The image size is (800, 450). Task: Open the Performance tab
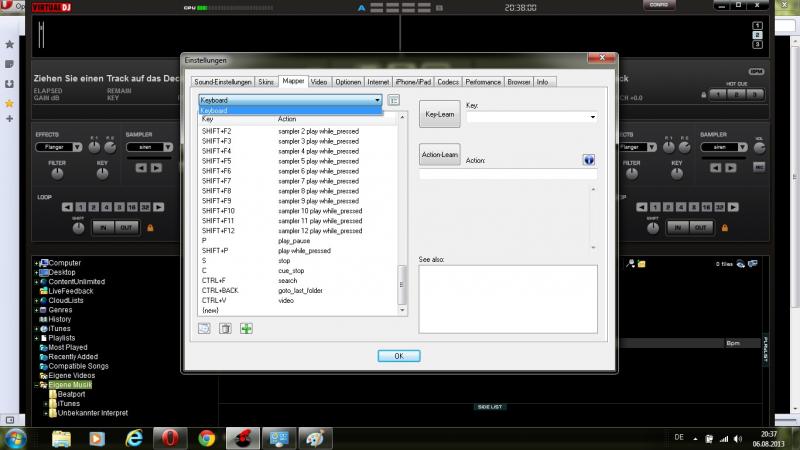483,82
